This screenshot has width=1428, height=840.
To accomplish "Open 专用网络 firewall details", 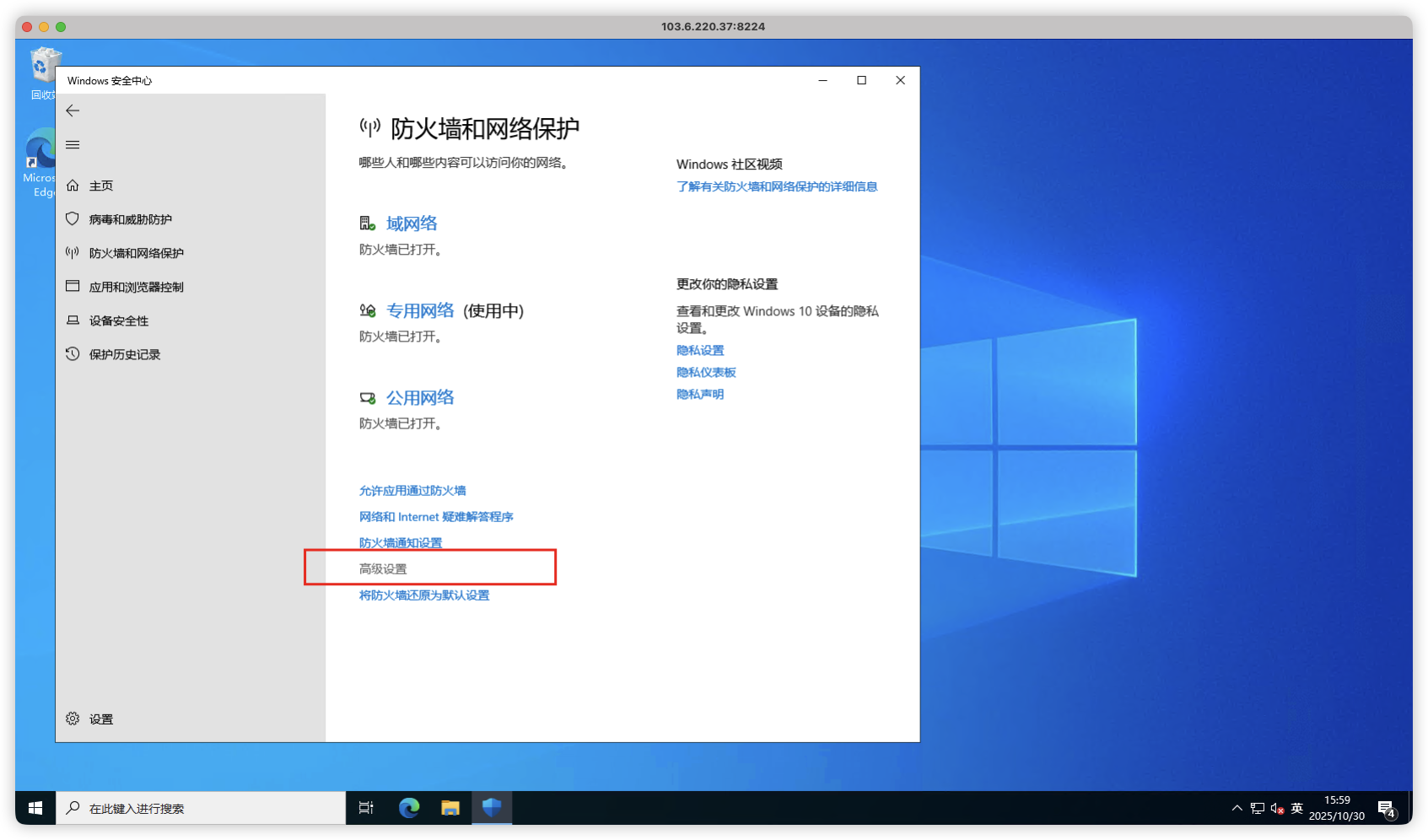I will (420, 310).
